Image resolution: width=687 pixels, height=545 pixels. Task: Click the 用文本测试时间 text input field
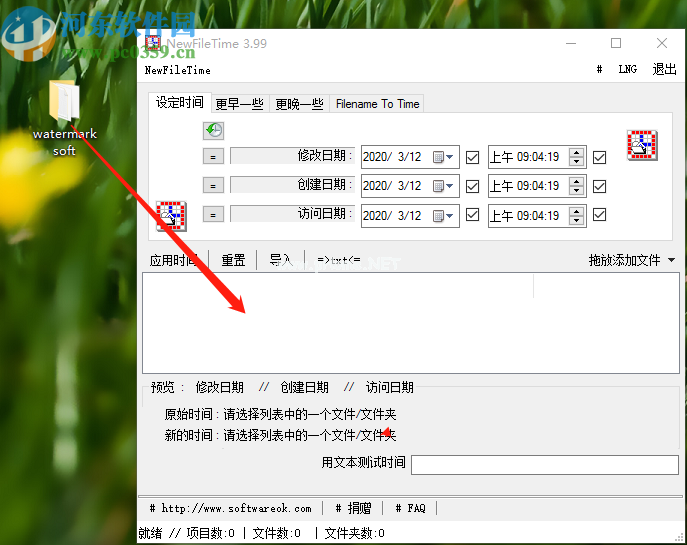(x=544, y=464)
